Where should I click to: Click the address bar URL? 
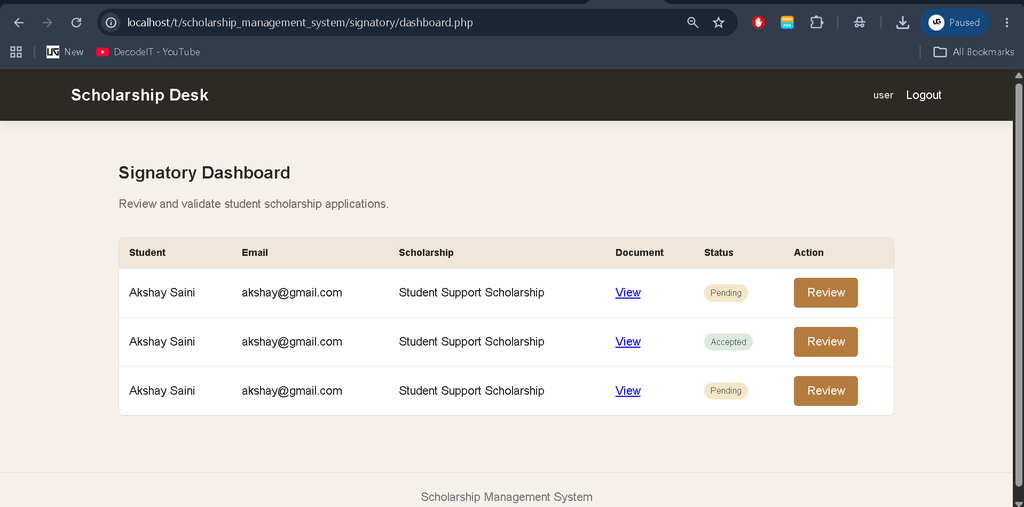(300, 23)
